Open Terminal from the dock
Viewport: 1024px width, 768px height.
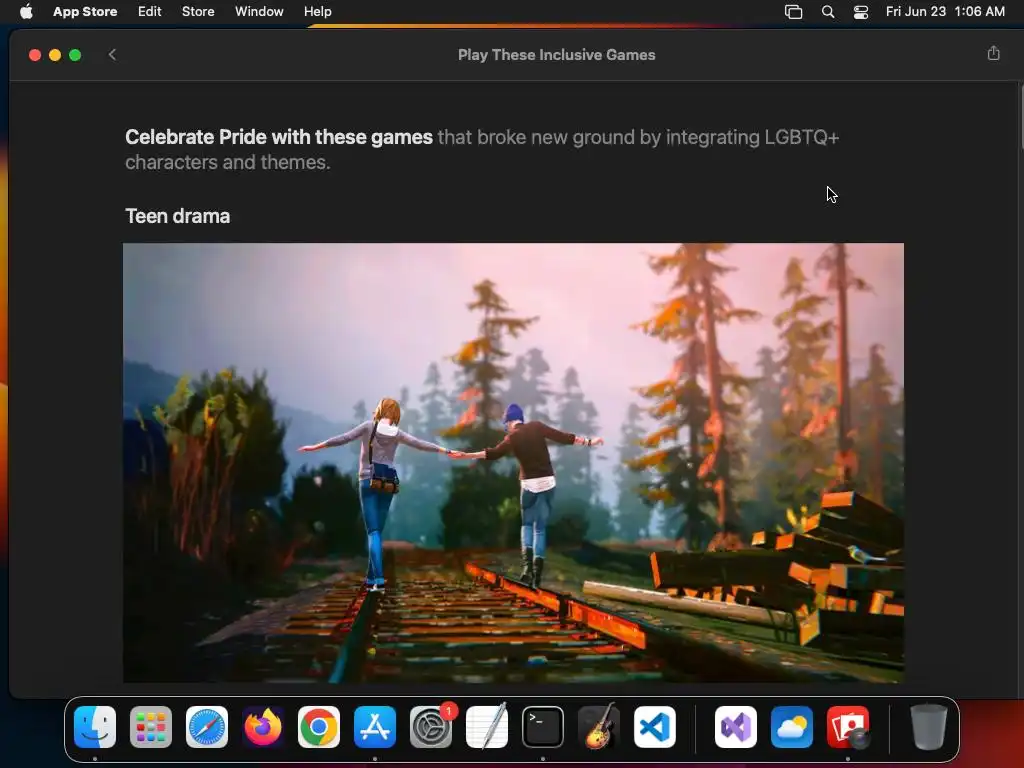pyautogui.click(x=543, y=727)
